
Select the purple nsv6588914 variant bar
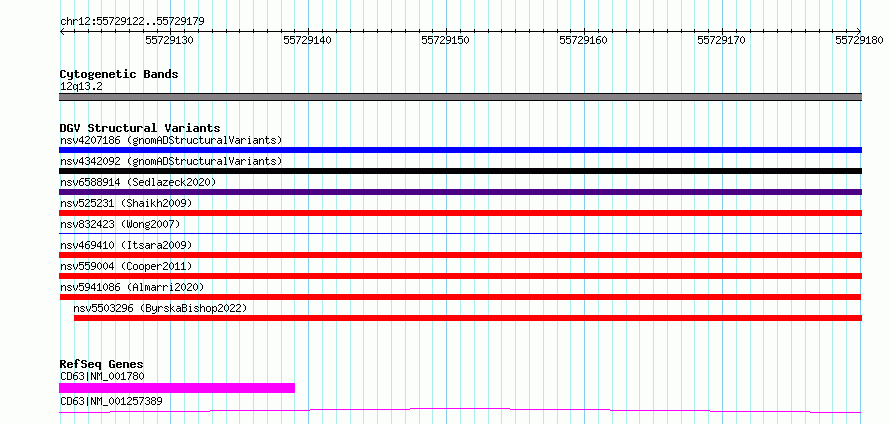point(460,192)
